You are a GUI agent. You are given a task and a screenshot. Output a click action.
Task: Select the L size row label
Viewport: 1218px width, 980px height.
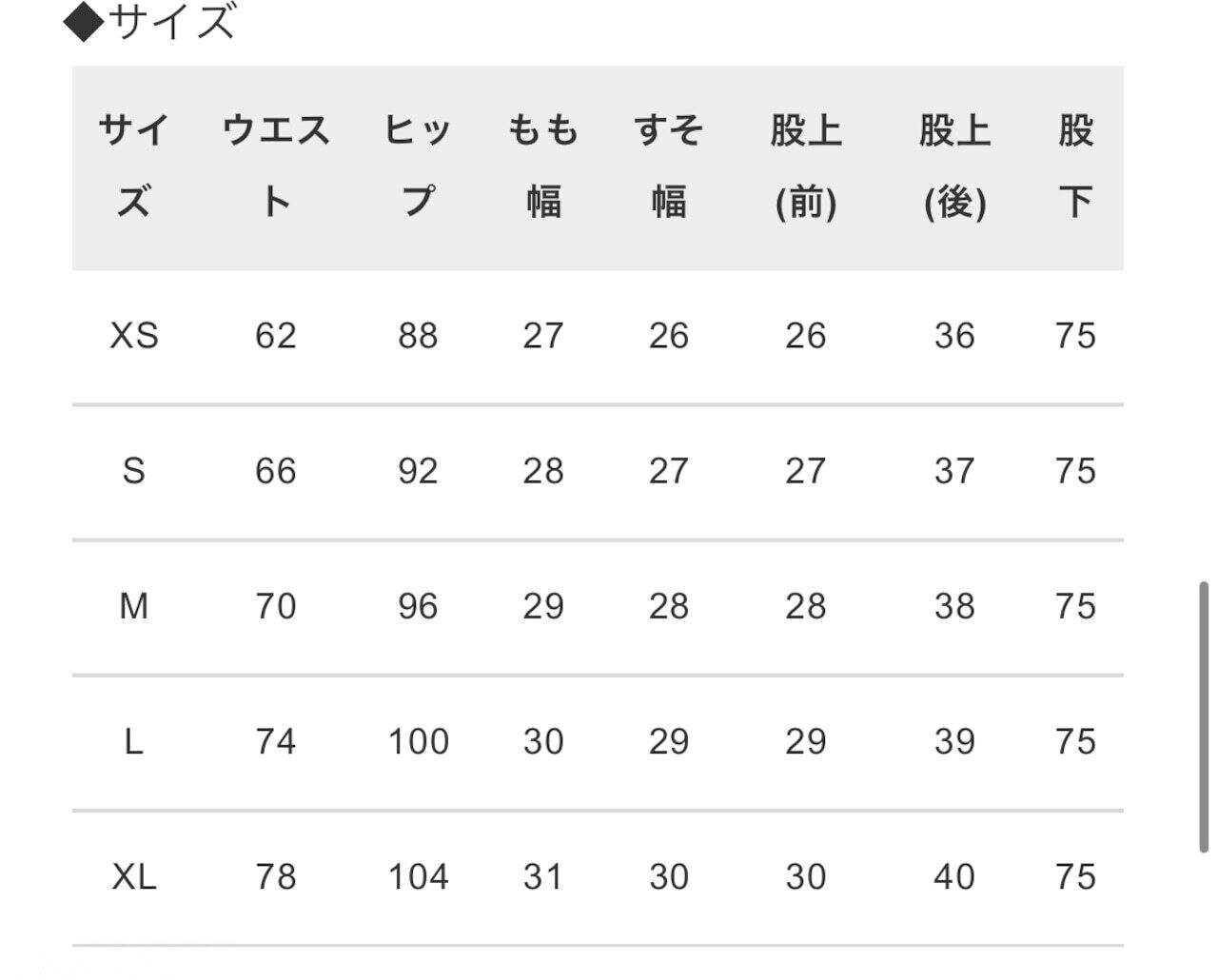(134, 741)
